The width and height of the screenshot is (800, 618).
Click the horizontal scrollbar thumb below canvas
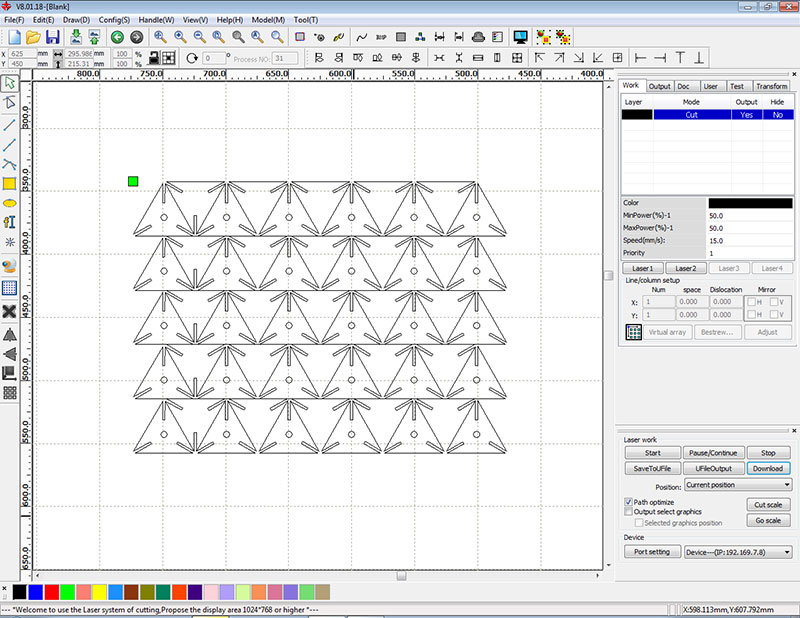(x=402, y=576)
